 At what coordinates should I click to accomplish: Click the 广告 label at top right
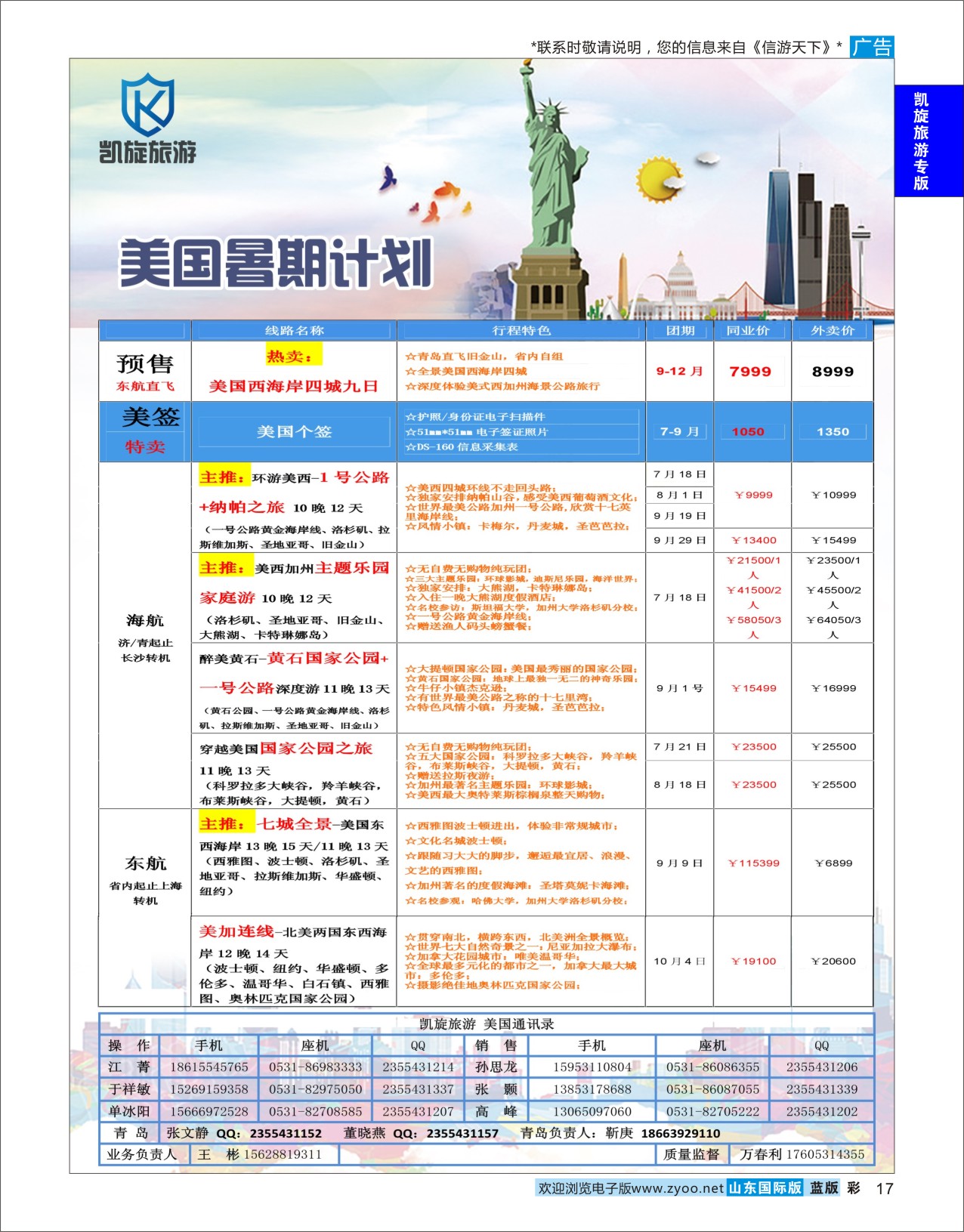coord(872,47)
